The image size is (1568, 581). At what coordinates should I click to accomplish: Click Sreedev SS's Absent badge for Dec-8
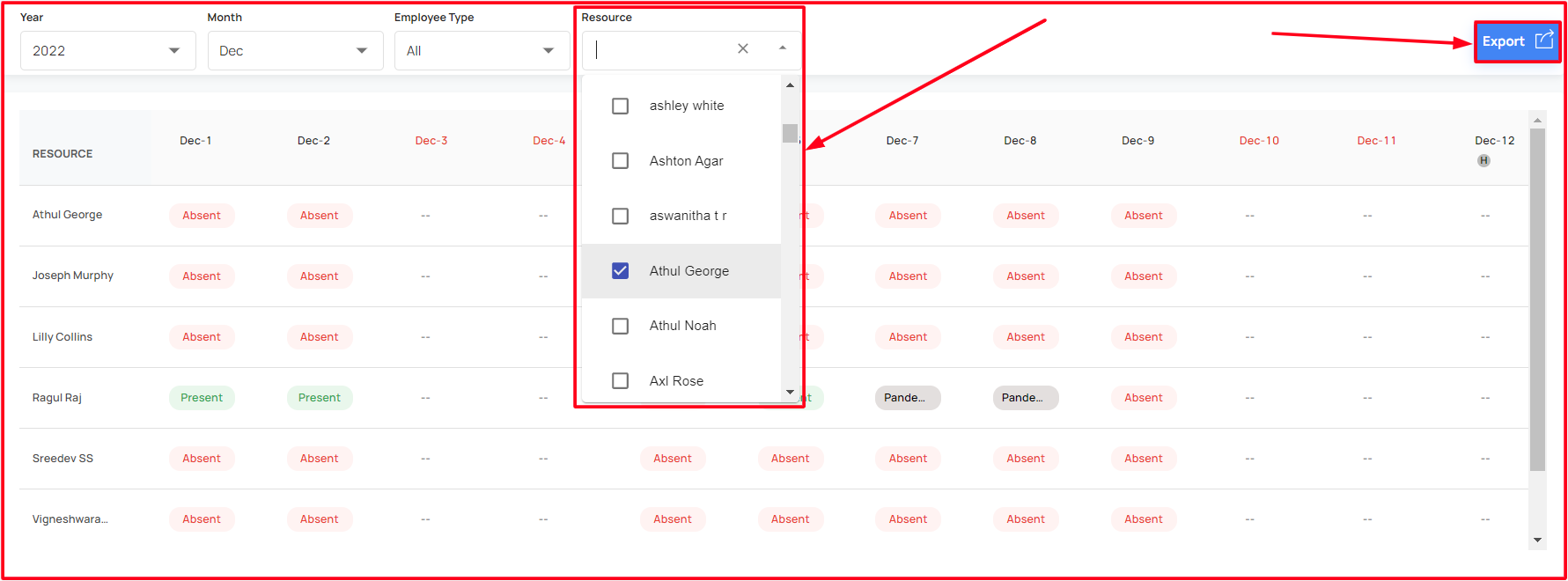click(x=1026, y=459)
